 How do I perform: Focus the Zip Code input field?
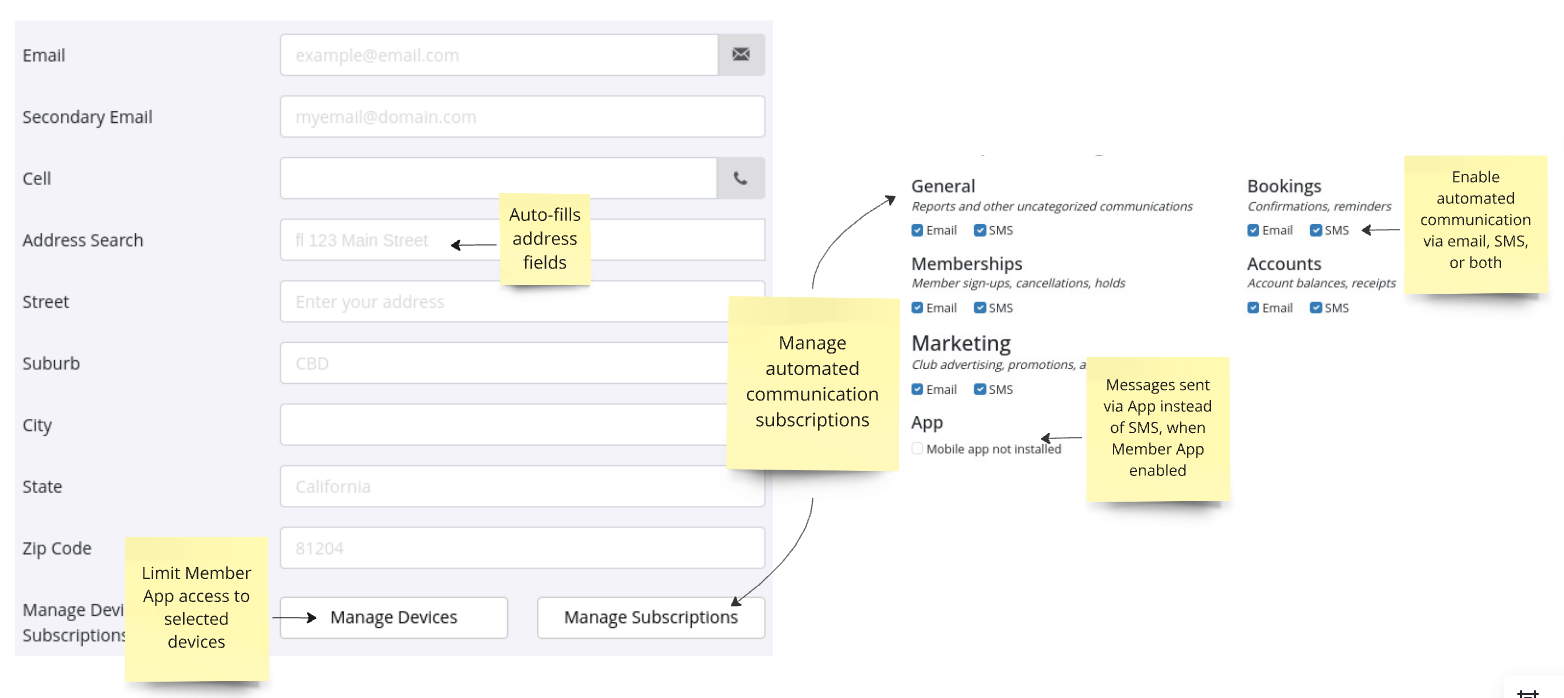[x=522, y=548]
